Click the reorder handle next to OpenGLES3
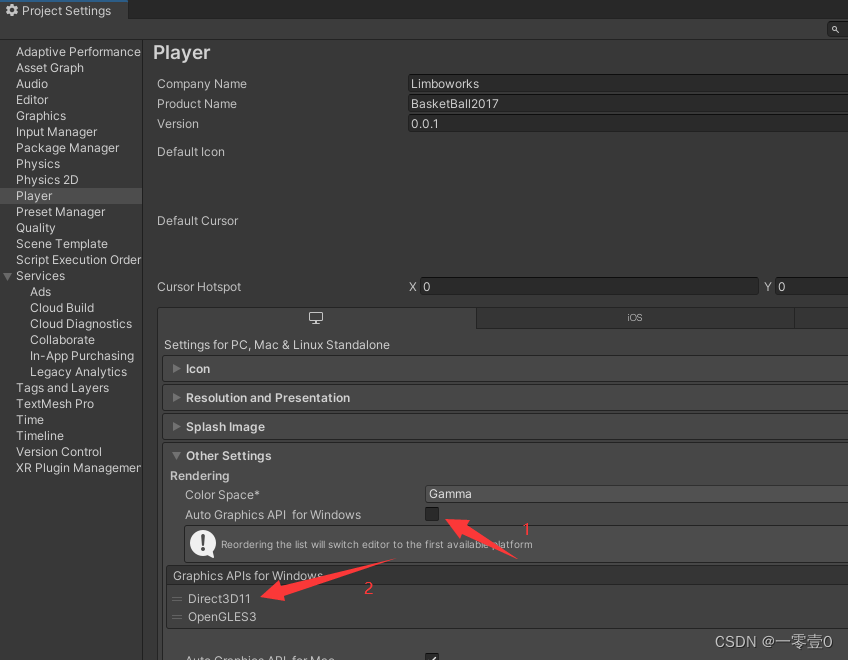Viewport: 848px width, 660px height. (178, 617)
